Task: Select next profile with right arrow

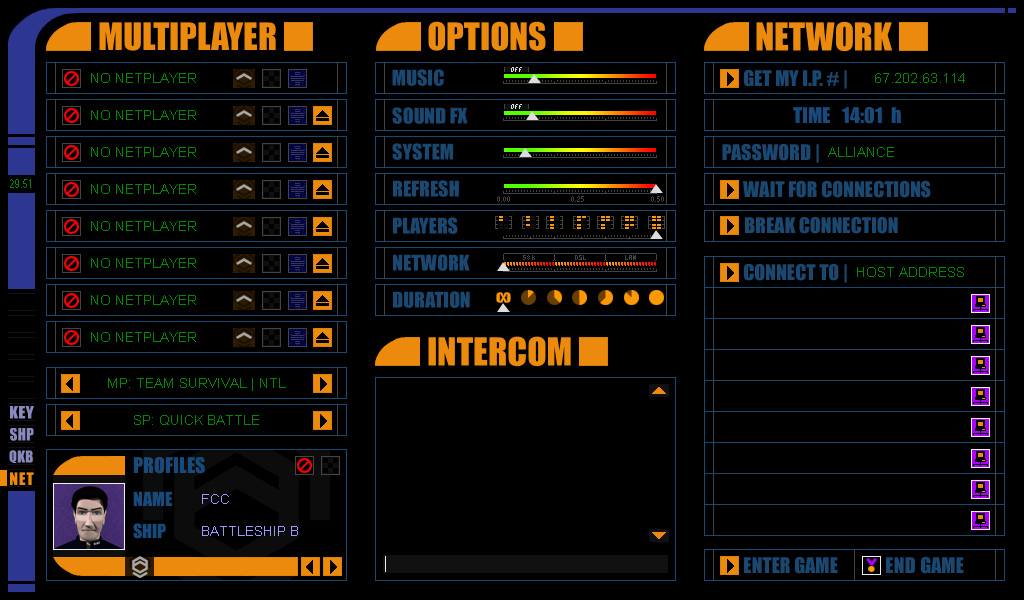Action: coord(332,566)
